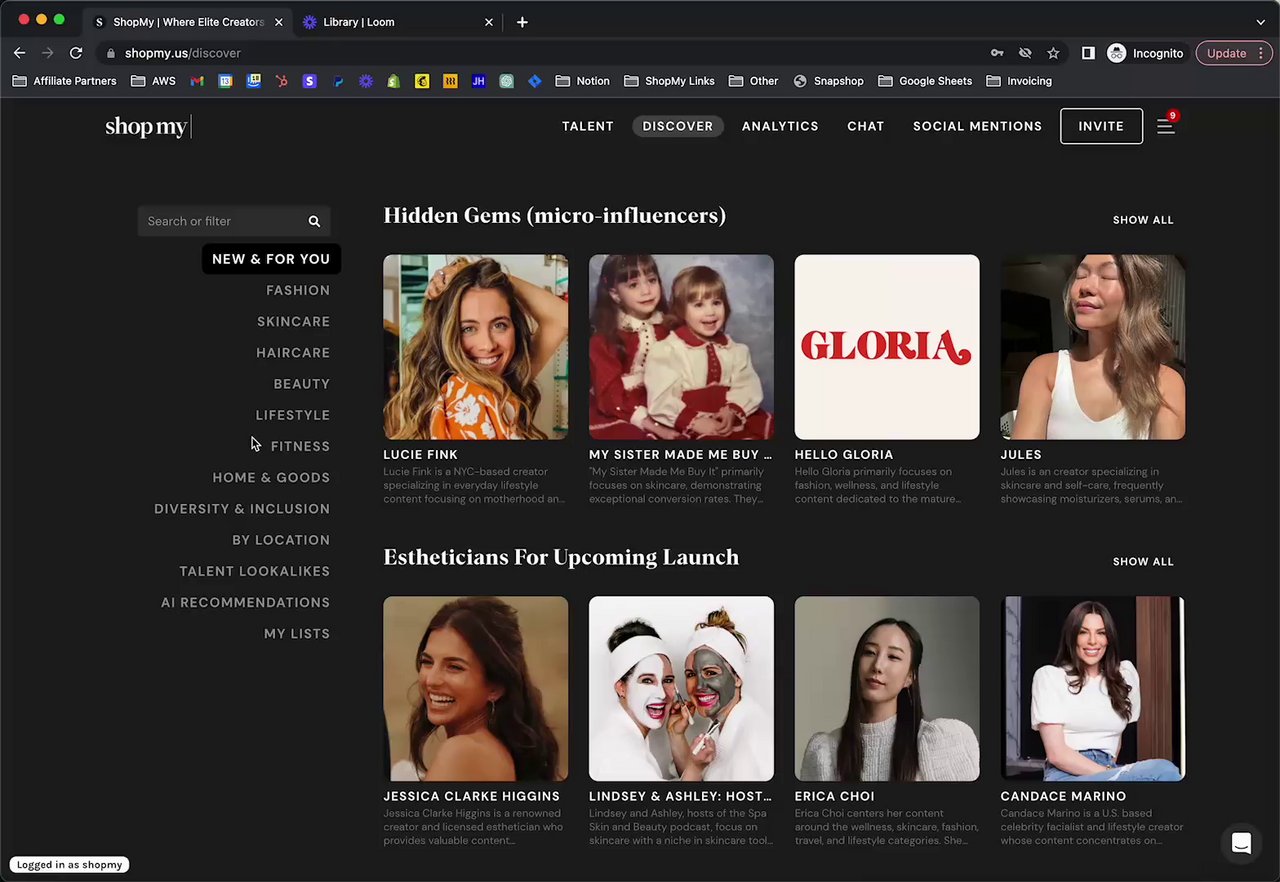Toggle the browser side panel icon
Image resolution: width=1280 pixels, height=882 pixels.
pyautogui.click(x=1088, y=53)
